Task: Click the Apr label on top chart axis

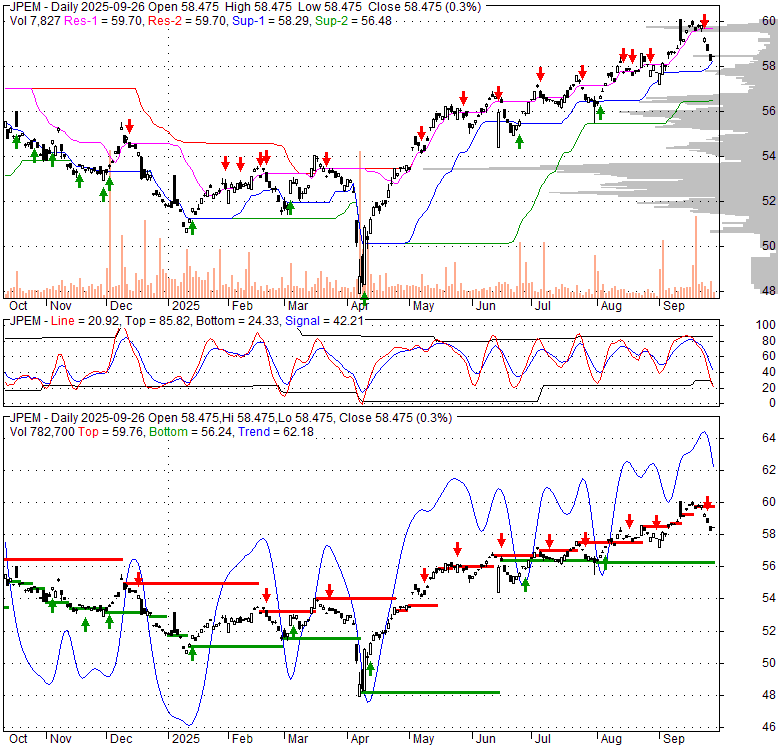Action: click(x=360, y=306)
